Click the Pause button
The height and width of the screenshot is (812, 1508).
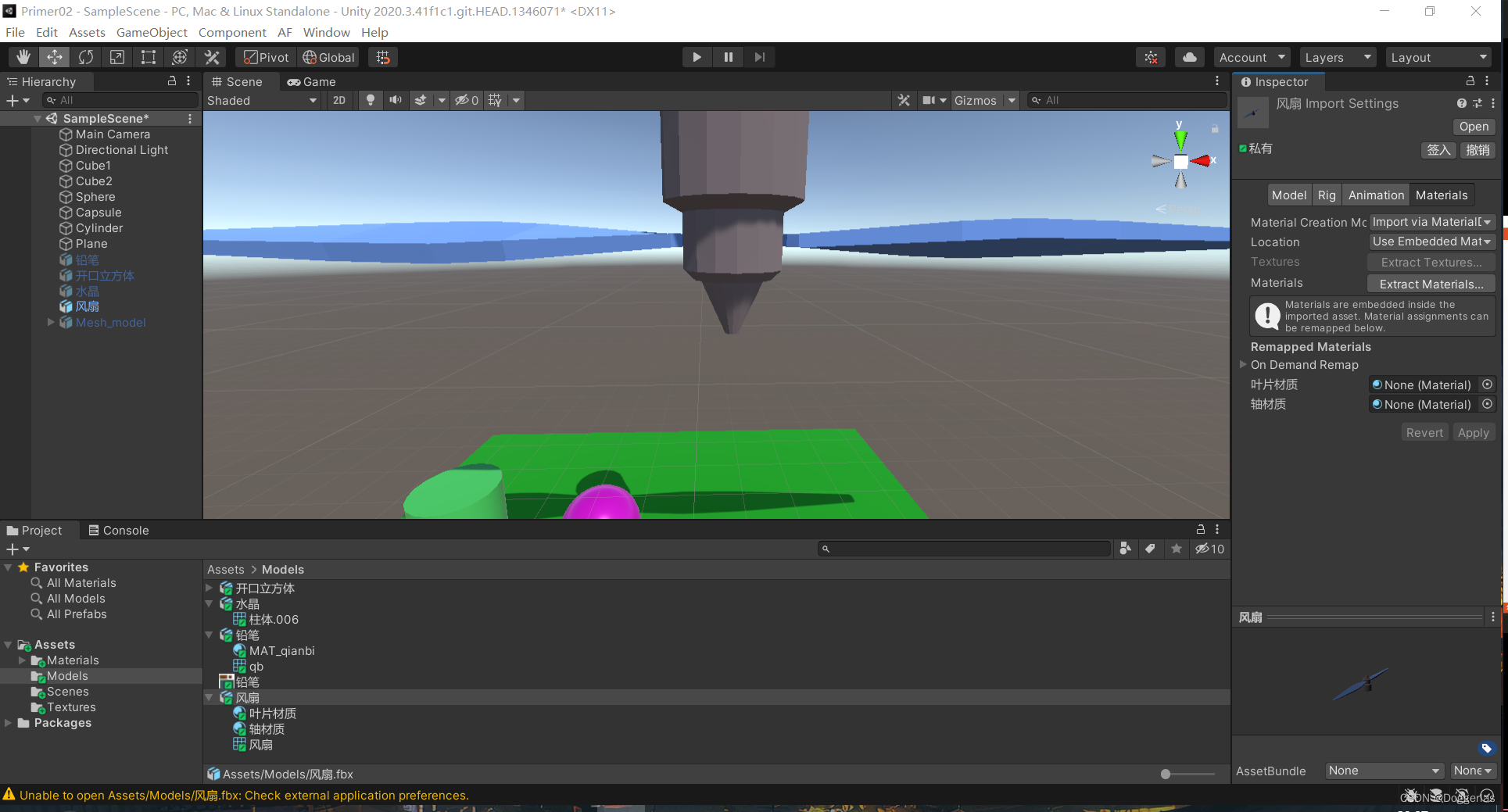pyautogui.click(x=729, y=57)
